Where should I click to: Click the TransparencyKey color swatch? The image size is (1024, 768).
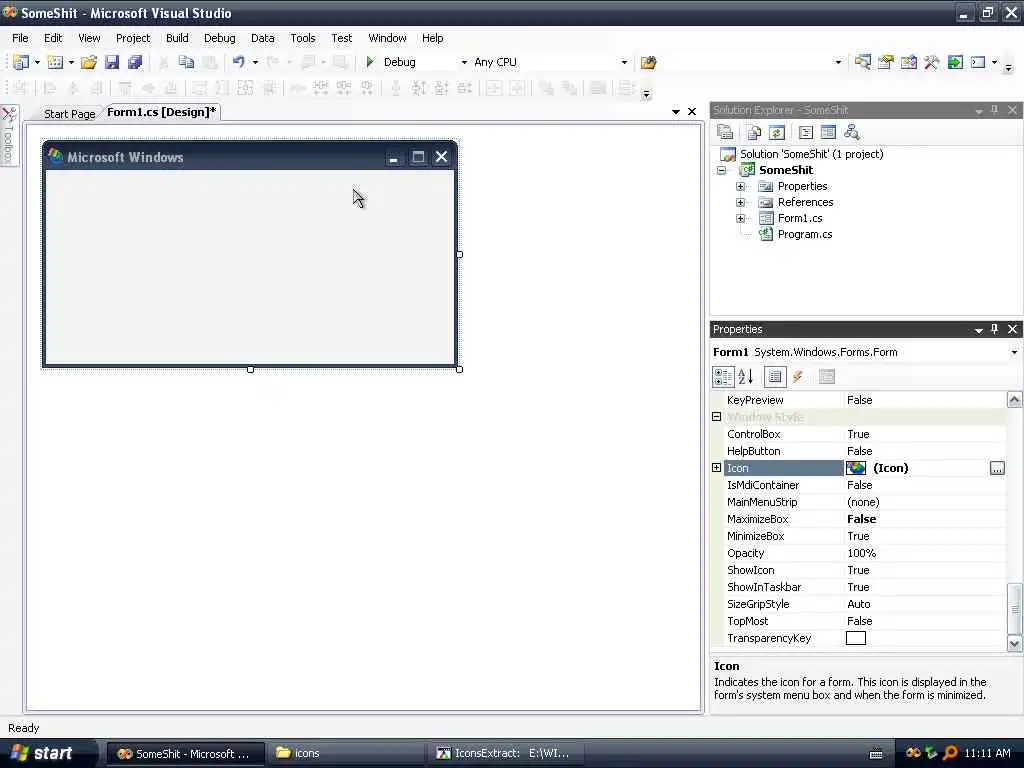[x=856, y=638]
